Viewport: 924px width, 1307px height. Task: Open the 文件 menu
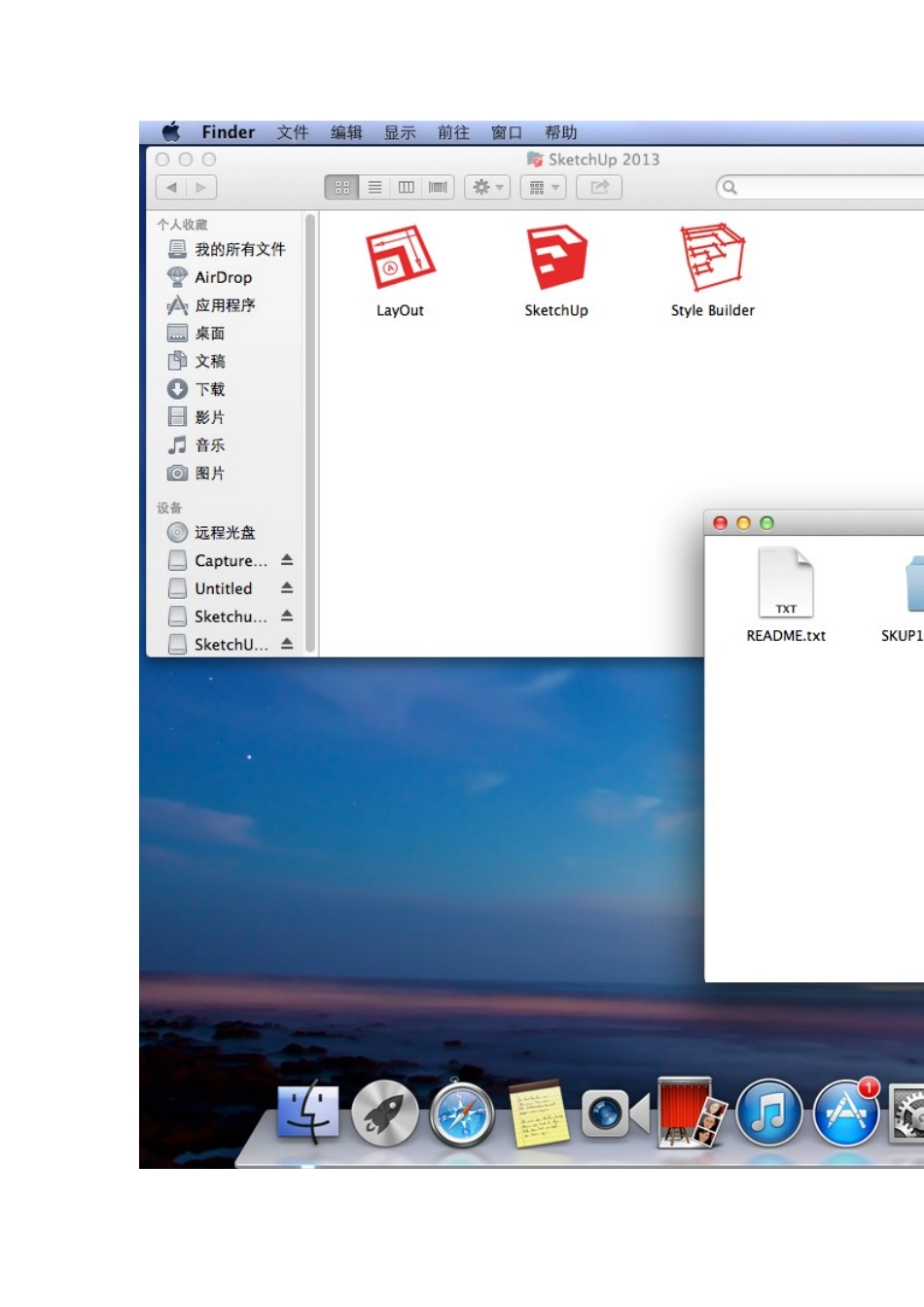pos(292,132)
